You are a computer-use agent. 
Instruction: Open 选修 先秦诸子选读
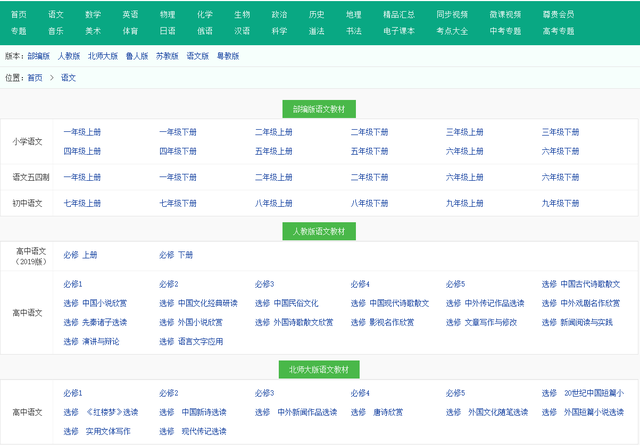click(x=95, y=322)
